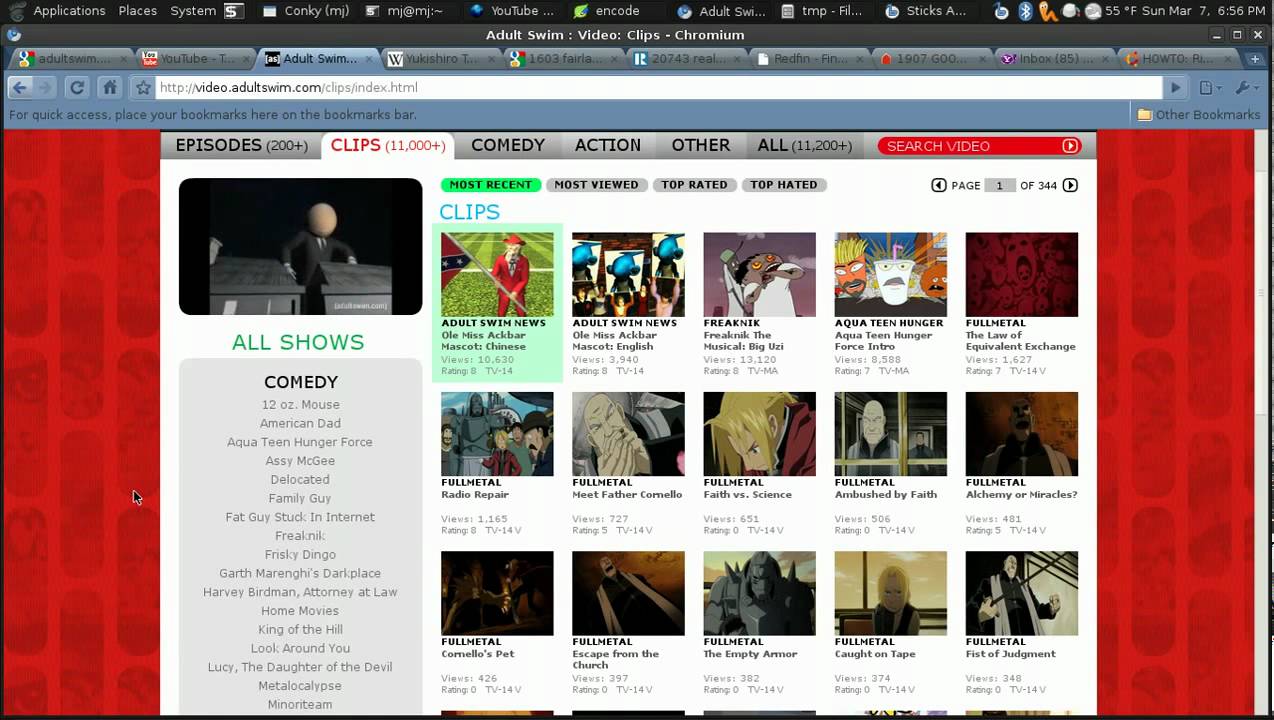Open the Freaknik Big Uzi clip thumbnail

(x=759, y=275)
